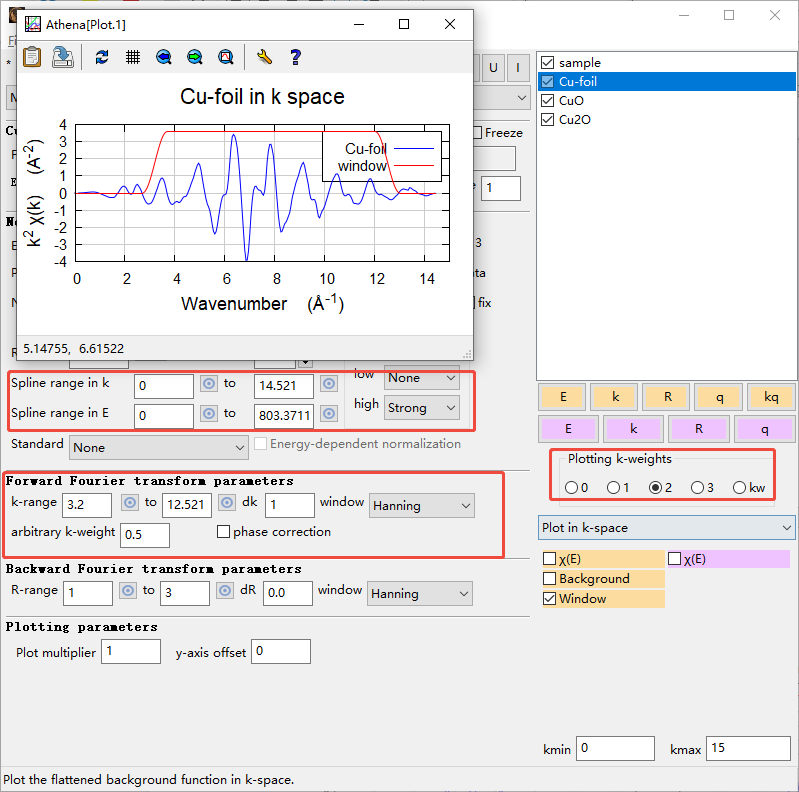Toggle the plot grid icon
This screenshot has height=792, width=799.
point(132,57)
